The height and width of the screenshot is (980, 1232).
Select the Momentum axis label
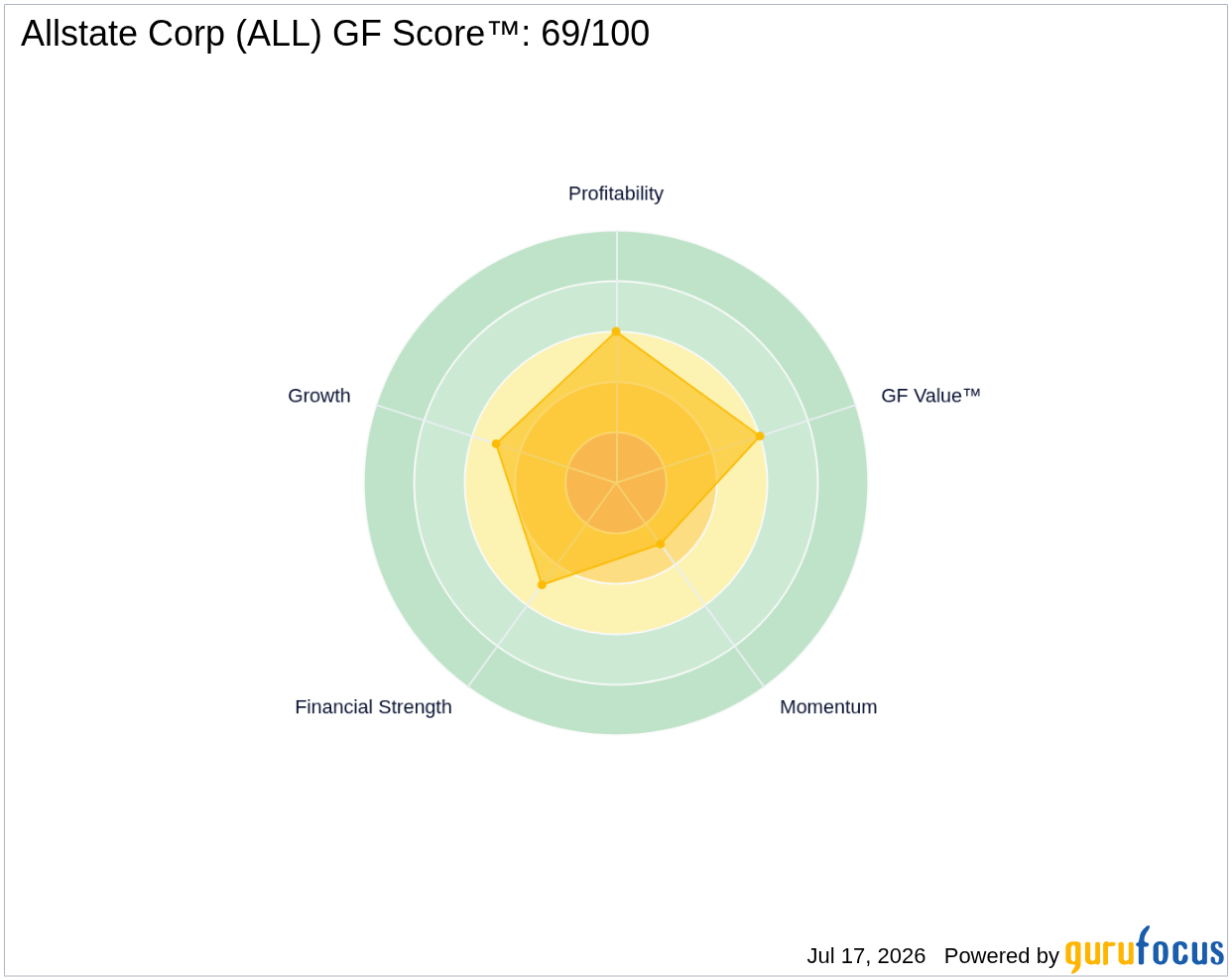pos(828,707)
